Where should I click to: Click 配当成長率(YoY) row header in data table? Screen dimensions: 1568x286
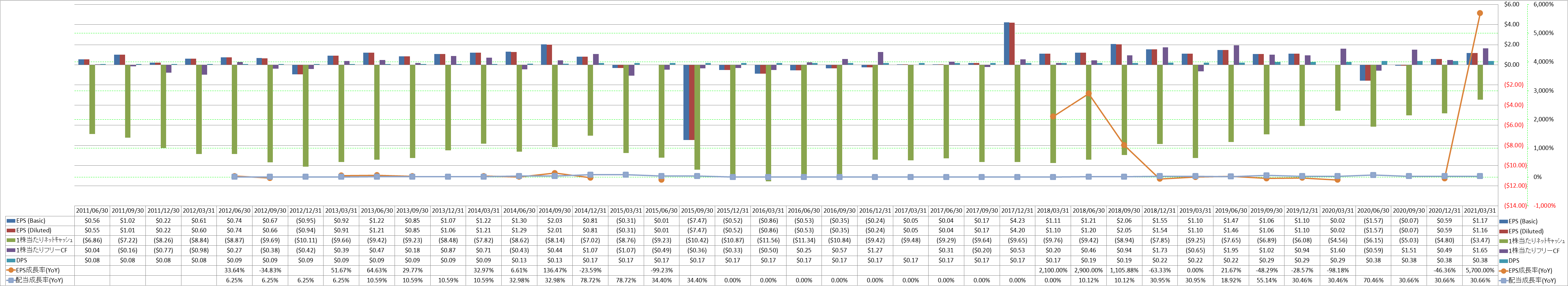pyautogui.click(x=40, y=280)
